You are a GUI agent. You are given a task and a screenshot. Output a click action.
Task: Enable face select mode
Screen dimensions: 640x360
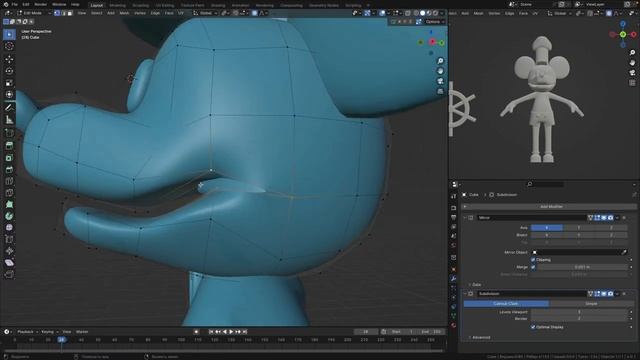(70, 13)
